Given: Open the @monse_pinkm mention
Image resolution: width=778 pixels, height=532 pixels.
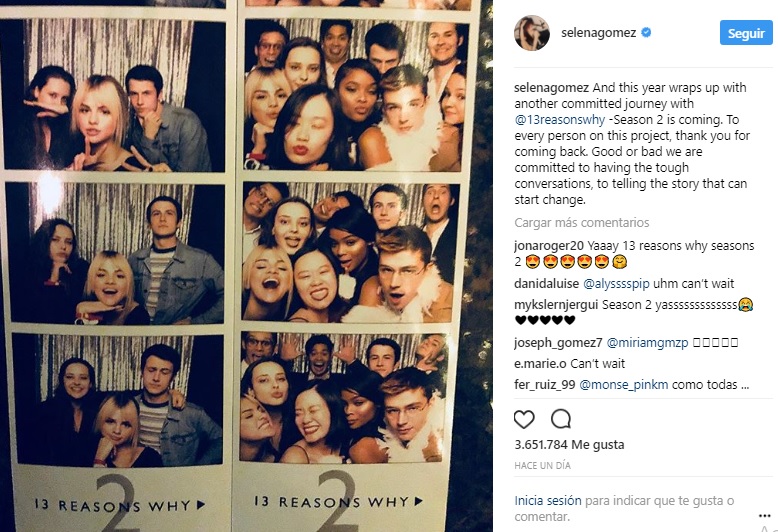Looking at the screenshot, I should click(x=624, y=385).
